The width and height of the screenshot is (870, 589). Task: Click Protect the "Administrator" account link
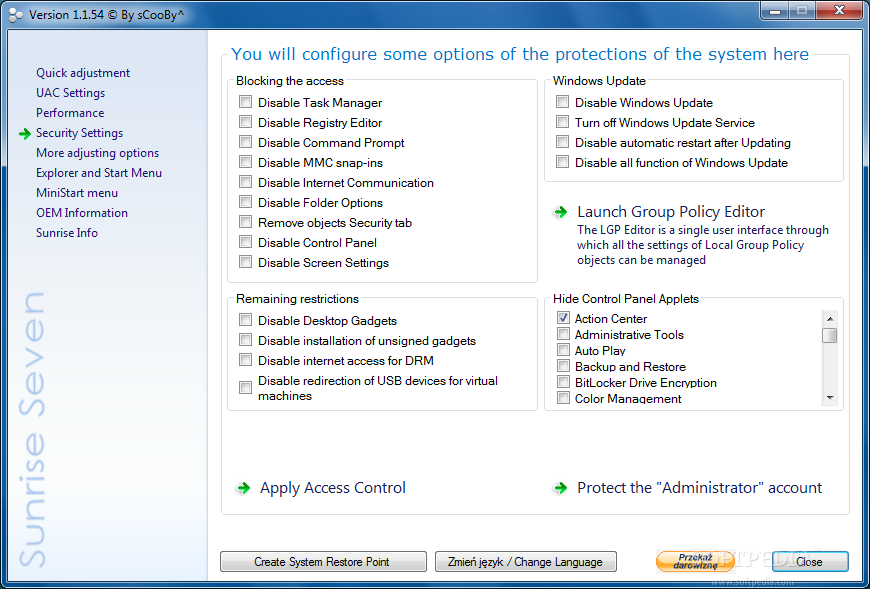(699, 488)
